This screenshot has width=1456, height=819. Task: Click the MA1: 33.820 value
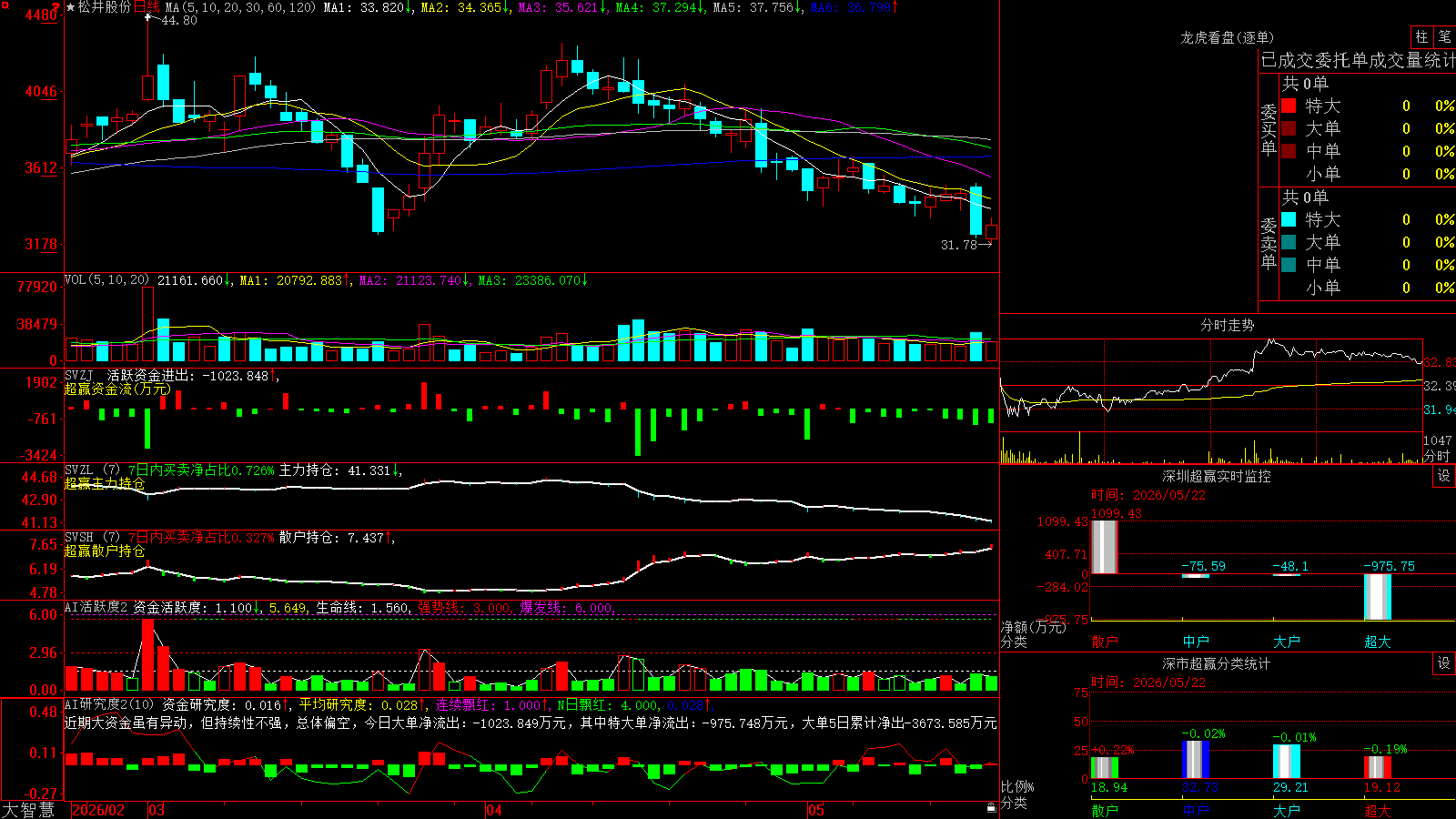click(x=368, y=7)
